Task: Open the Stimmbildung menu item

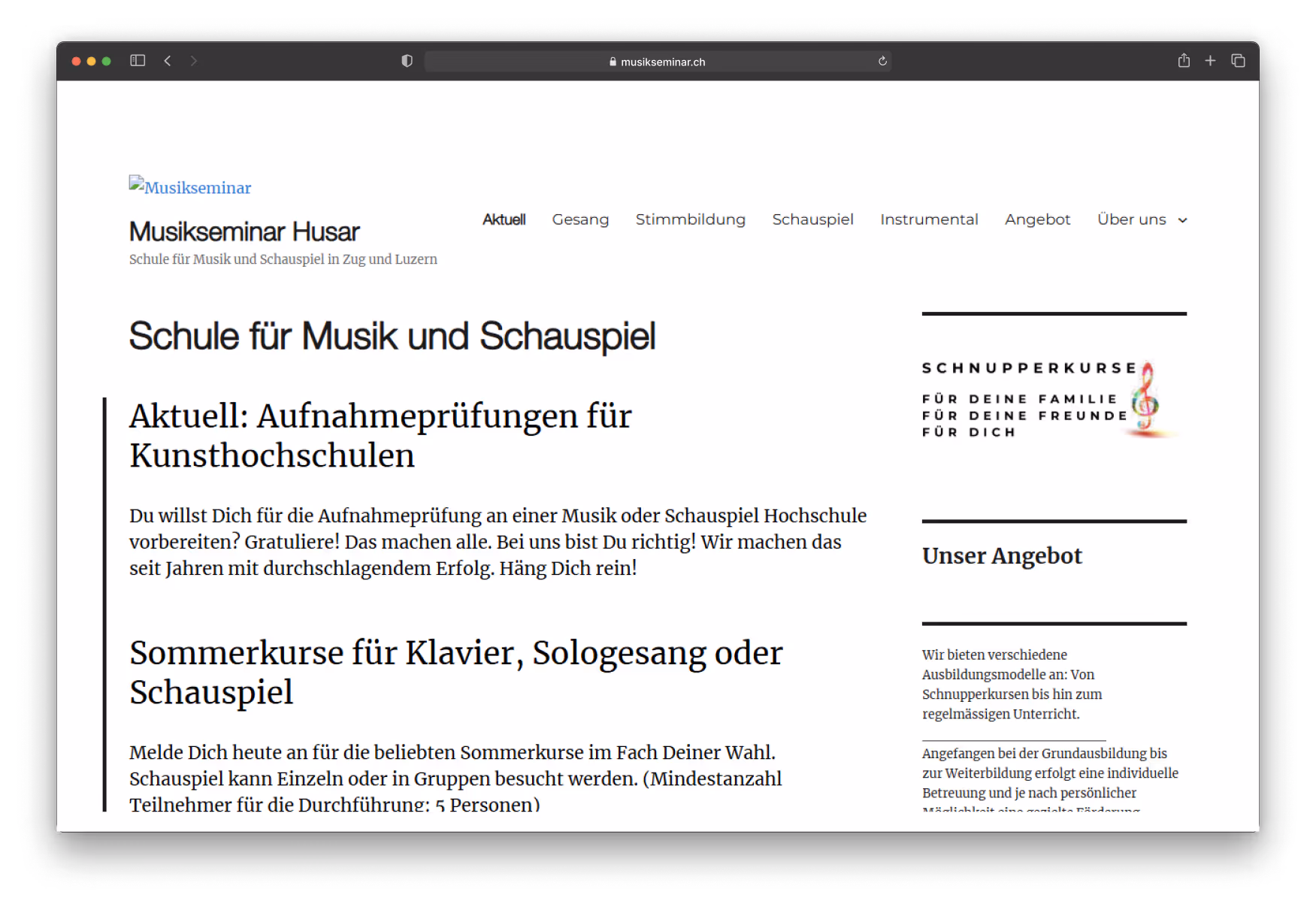Action: (691, 219)
